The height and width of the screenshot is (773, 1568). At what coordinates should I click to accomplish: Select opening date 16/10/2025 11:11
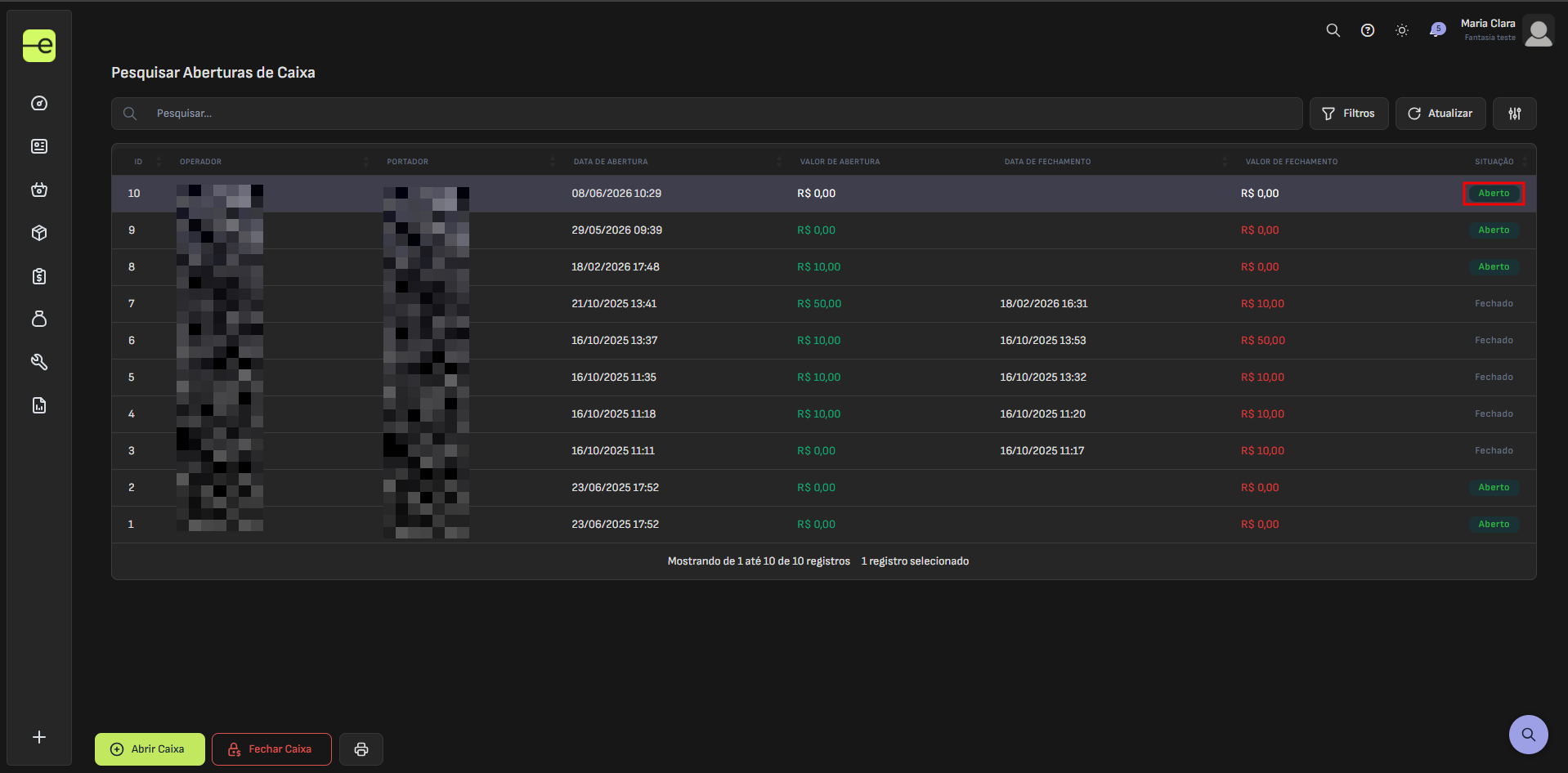click(613, 451)
